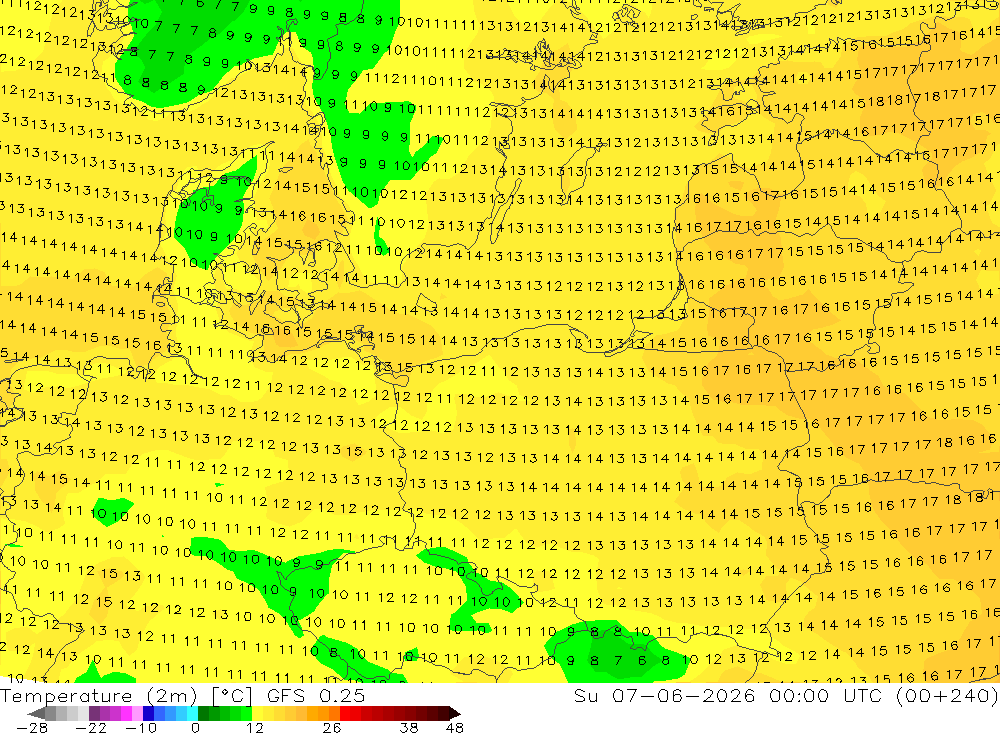
Task: Click the 48 legend scale value
Action: (454, 727)
